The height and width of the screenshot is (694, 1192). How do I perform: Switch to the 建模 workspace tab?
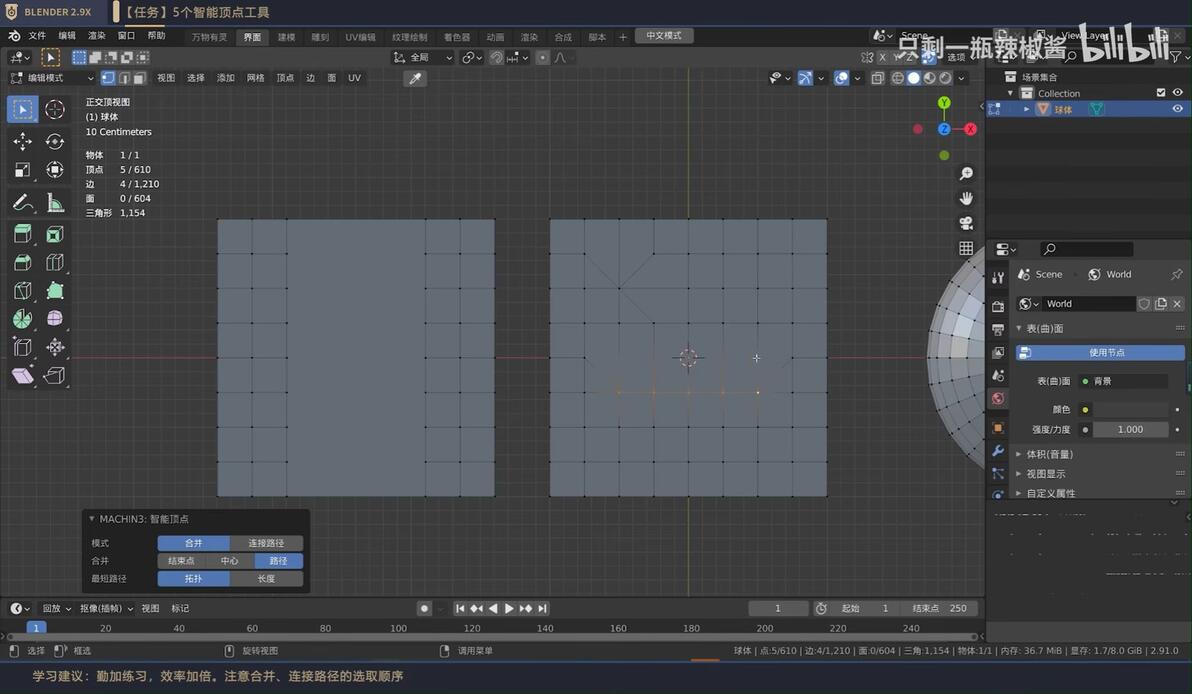[x=286, y=36]
